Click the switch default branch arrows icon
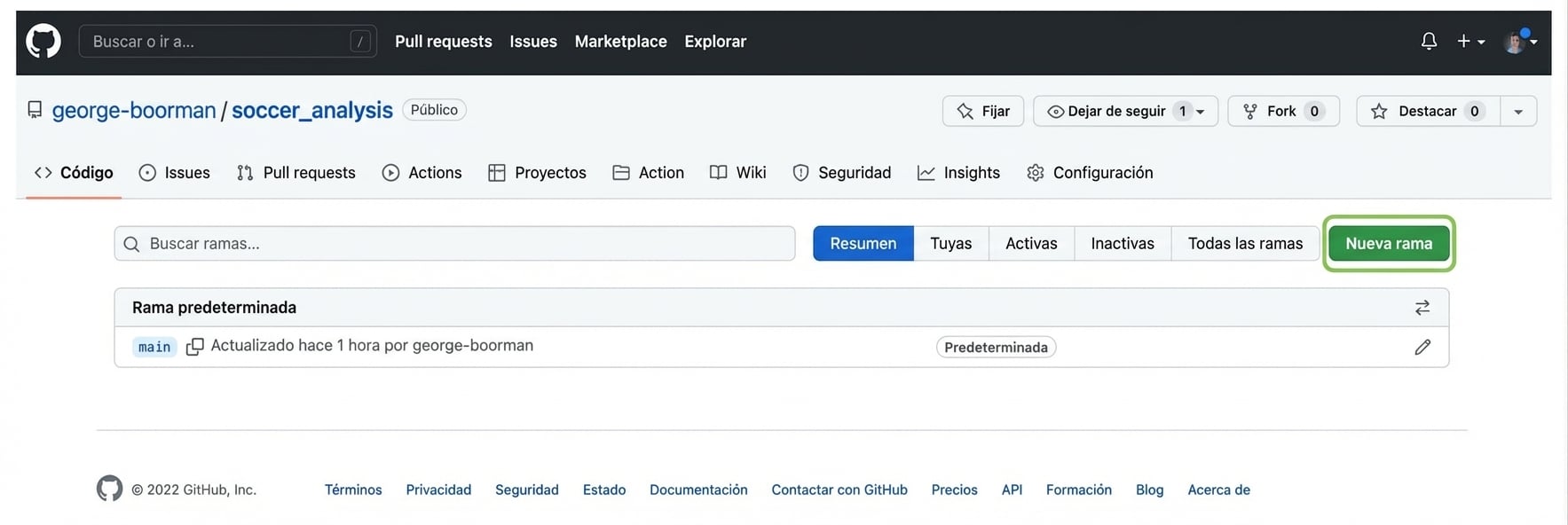 [x=1422, y=308]
